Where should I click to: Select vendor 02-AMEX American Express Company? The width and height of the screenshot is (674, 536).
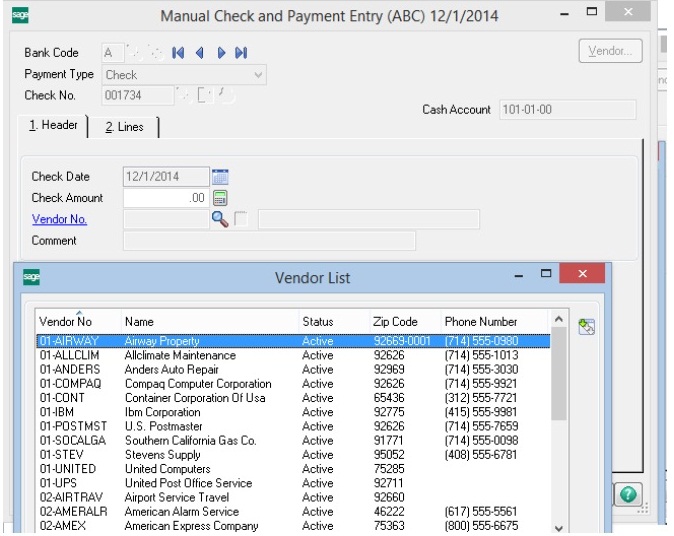click(x=293, y=526)
